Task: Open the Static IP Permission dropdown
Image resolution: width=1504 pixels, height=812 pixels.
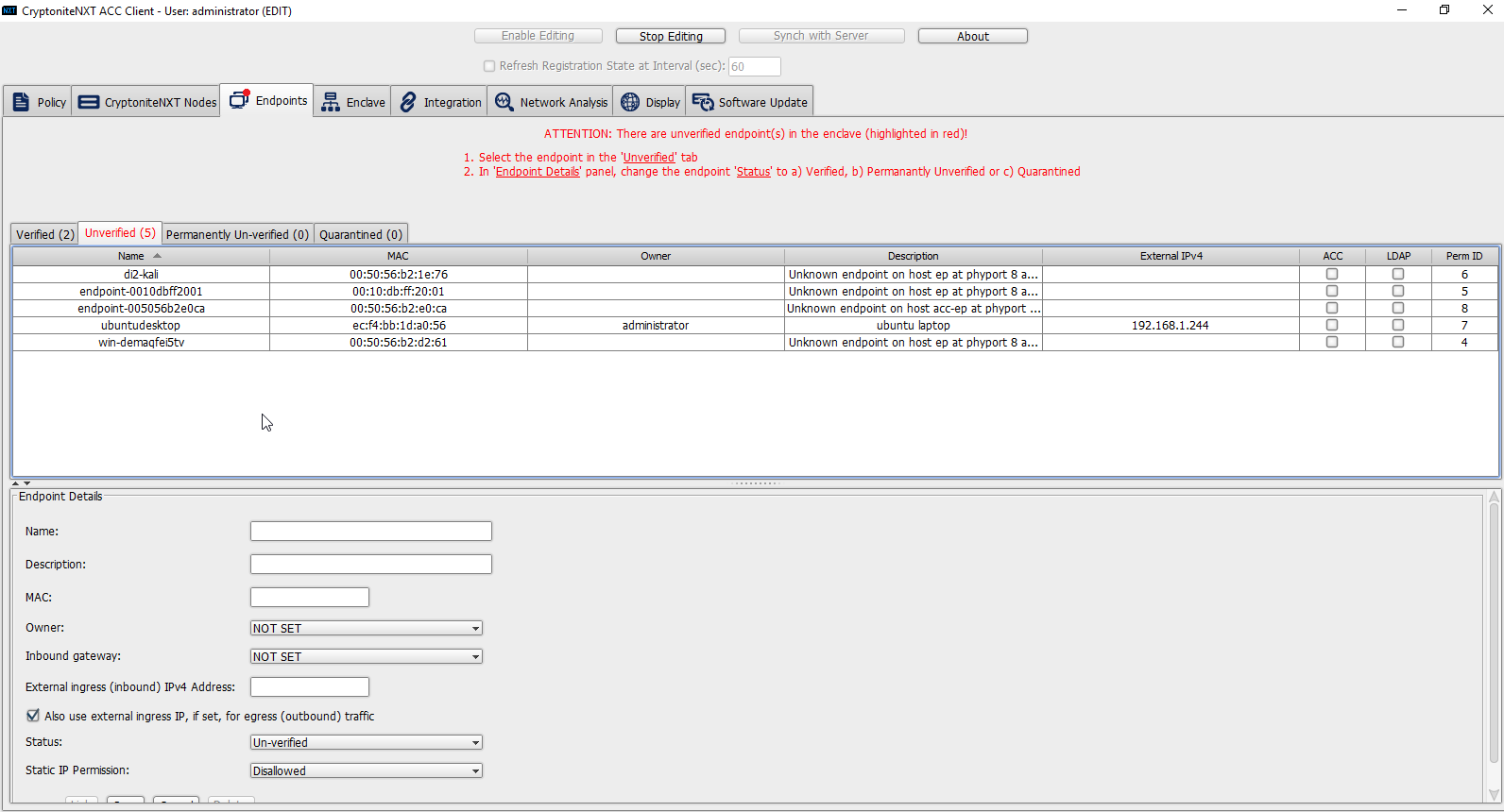Action: [367, 770]
